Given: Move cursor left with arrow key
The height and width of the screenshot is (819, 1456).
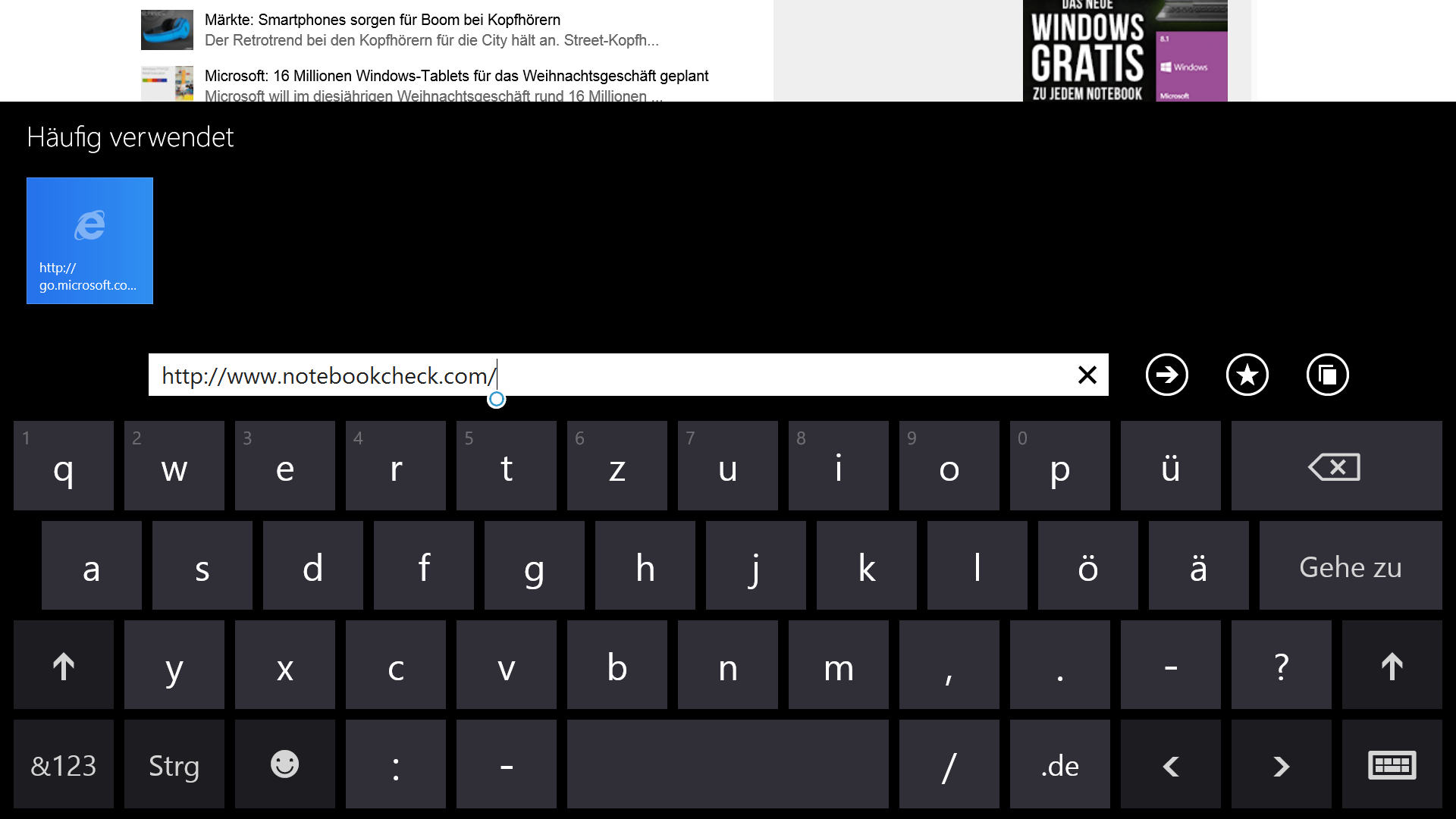Looking at the screenshot, I should 1170,764.
